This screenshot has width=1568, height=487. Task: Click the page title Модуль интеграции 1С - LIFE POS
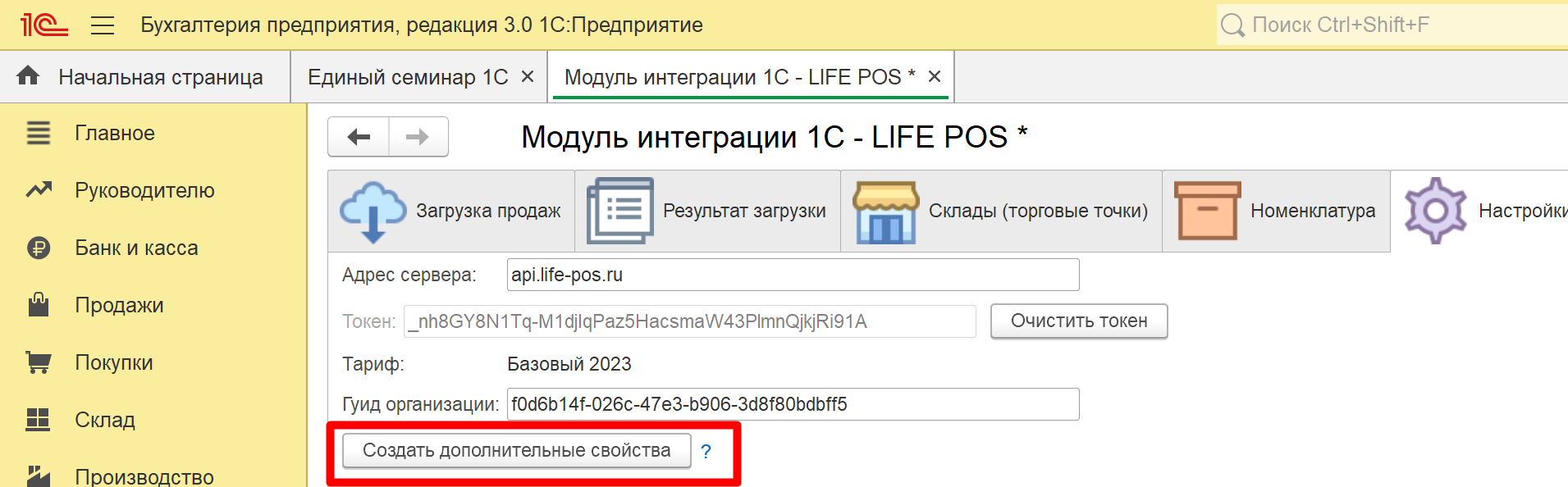tap(775, 137)
